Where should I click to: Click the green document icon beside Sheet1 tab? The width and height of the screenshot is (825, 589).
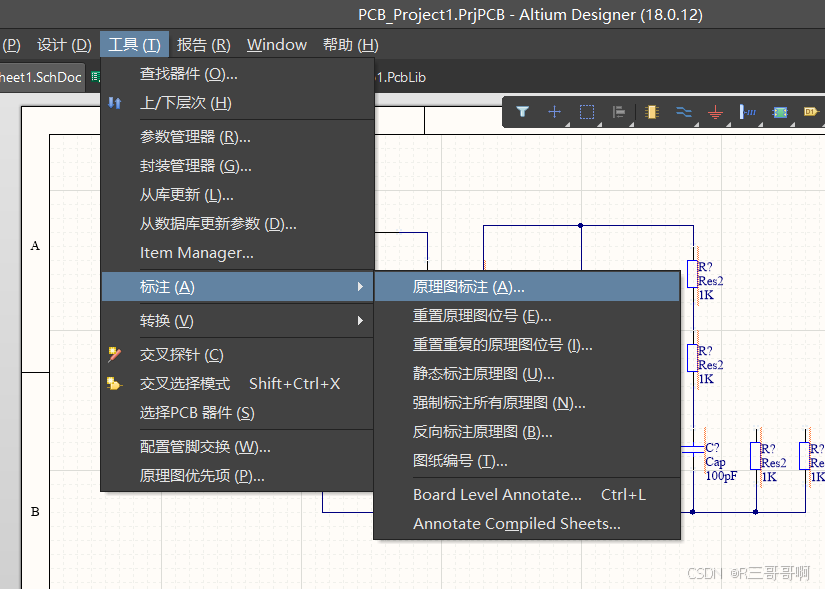tap(95, 77)
